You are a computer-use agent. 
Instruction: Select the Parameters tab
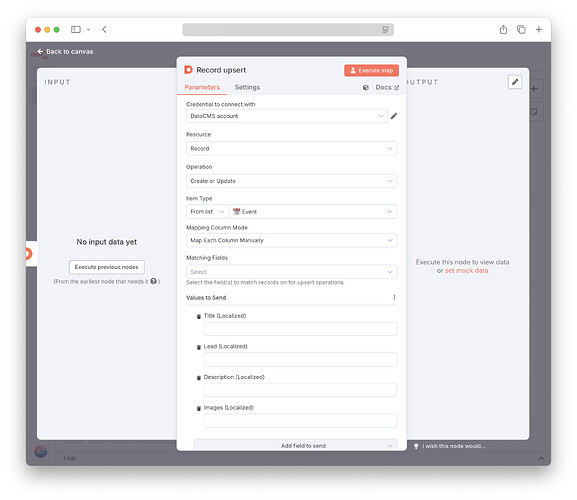tap(202, 87)
